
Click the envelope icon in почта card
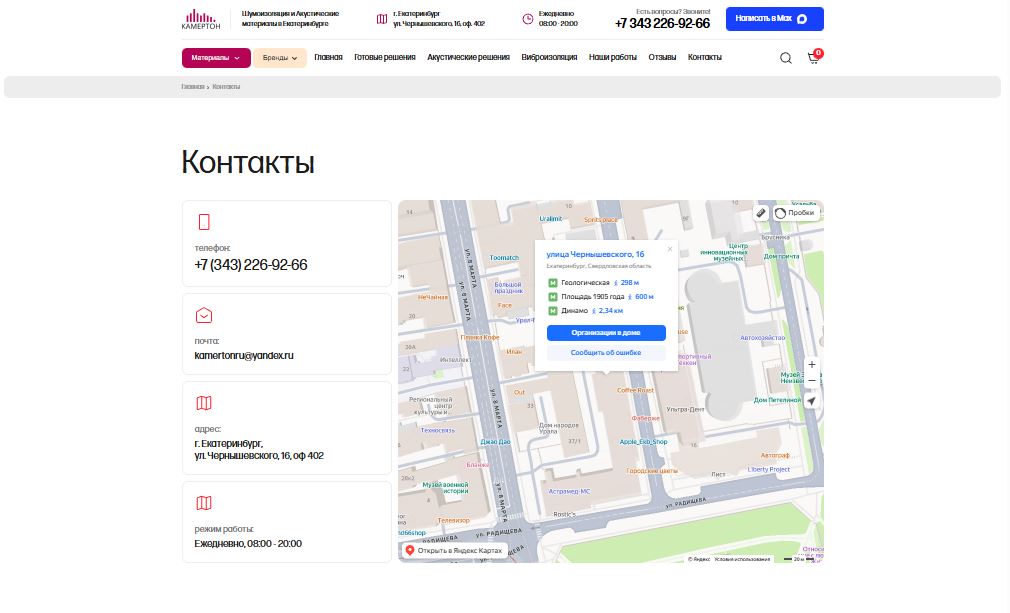(204, 316)
